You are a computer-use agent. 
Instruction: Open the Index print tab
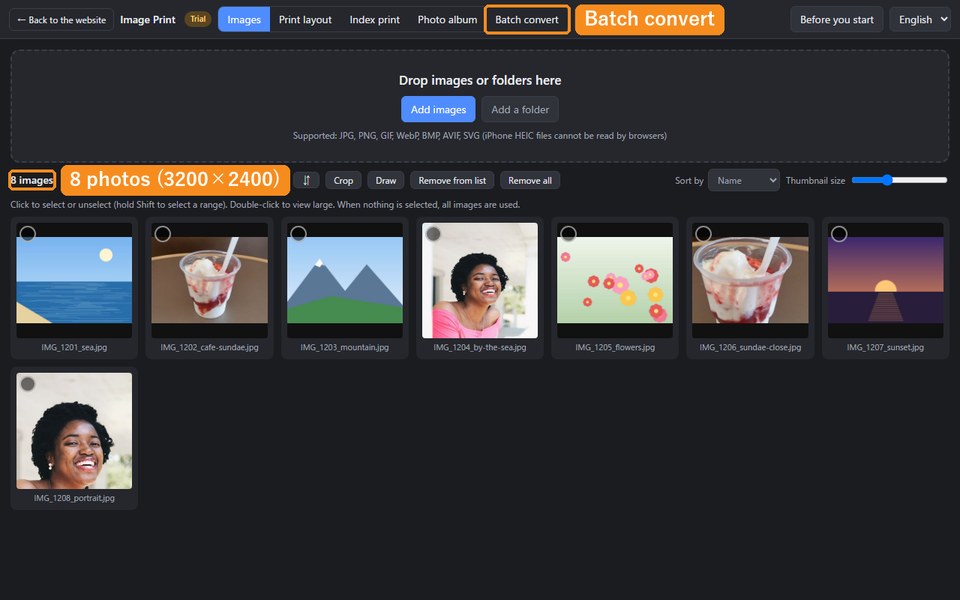coord(375,20)
